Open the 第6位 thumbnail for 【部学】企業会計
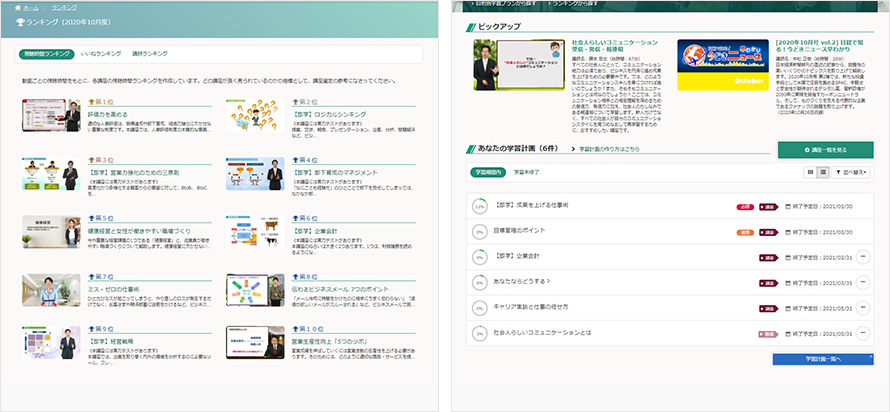Screen dimensions: 890x412 pyautogui.click(x=255, y=231)
